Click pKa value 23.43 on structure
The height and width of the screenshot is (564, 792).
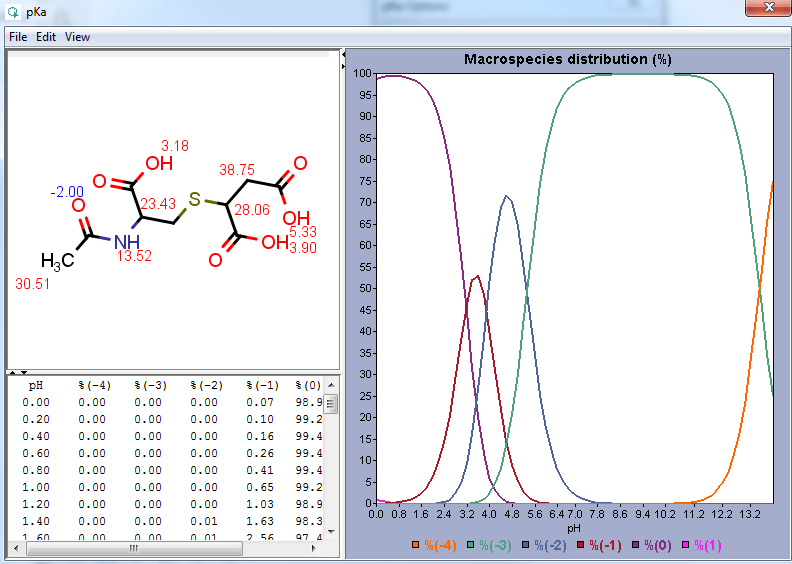click(x=158, y=204)
